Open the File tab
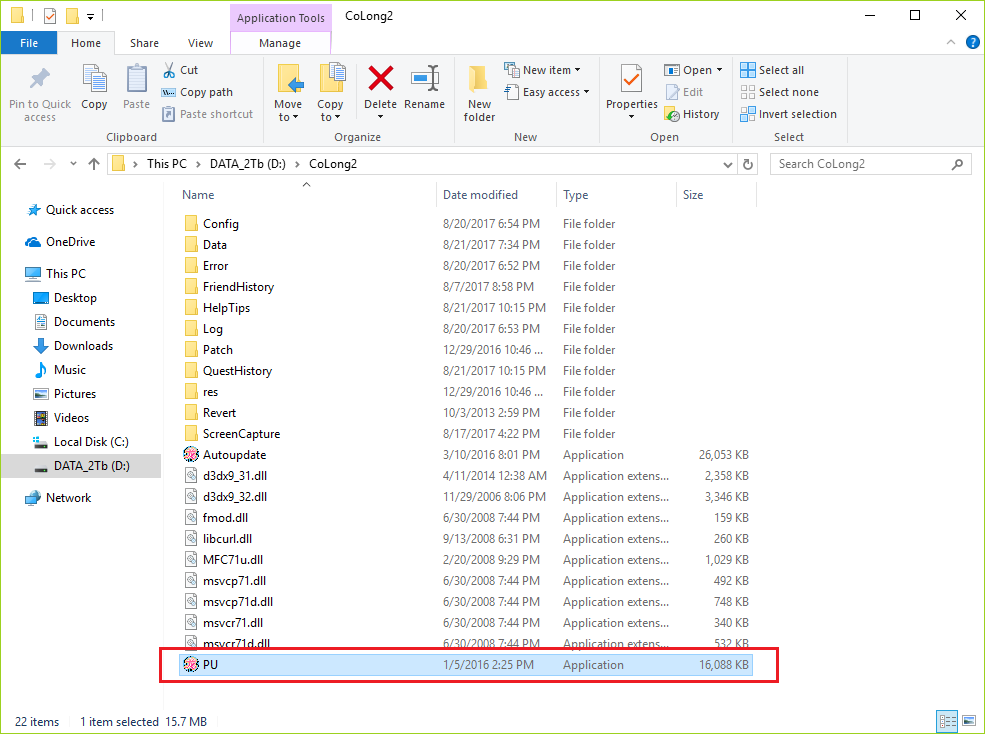The image size is (985, 734). pos(29,43)
